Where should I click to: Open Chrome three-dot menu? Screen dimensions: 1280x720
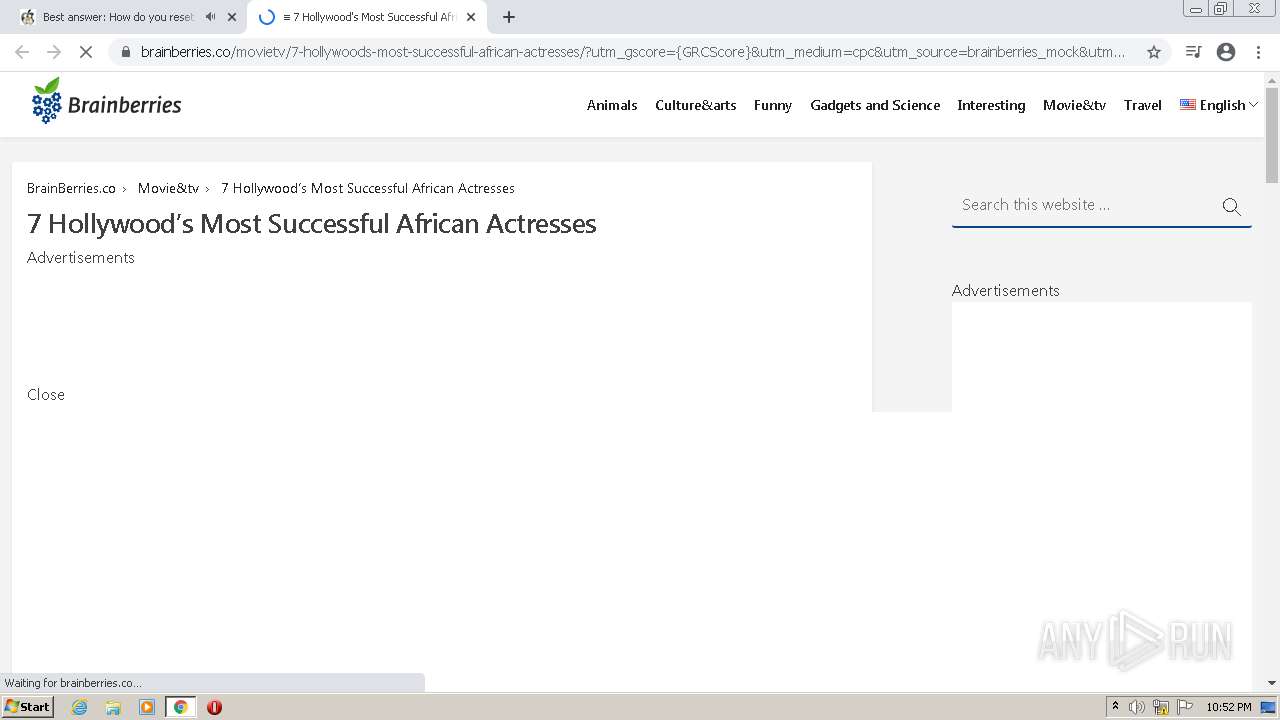point(1258,52)
